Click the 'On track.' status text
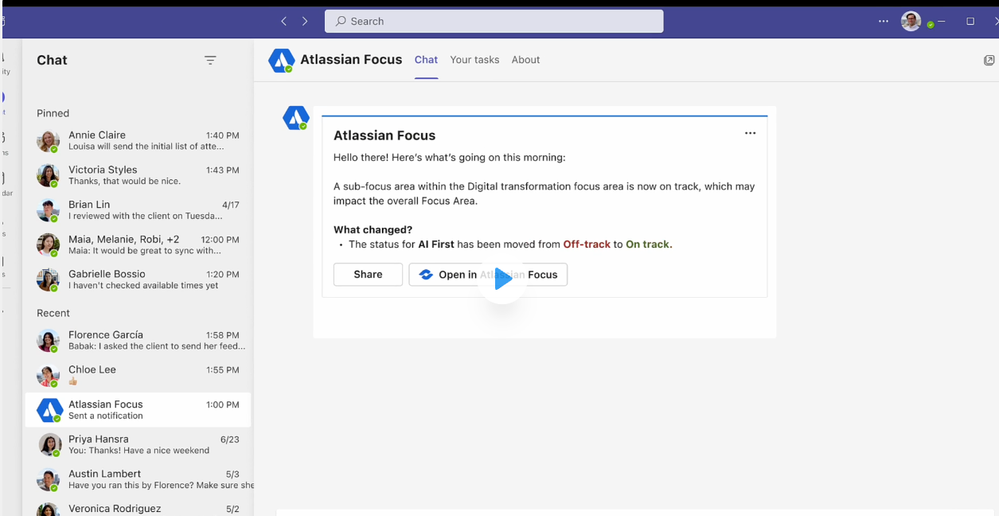Screen dimensions: 999x516 pos(649,244)
